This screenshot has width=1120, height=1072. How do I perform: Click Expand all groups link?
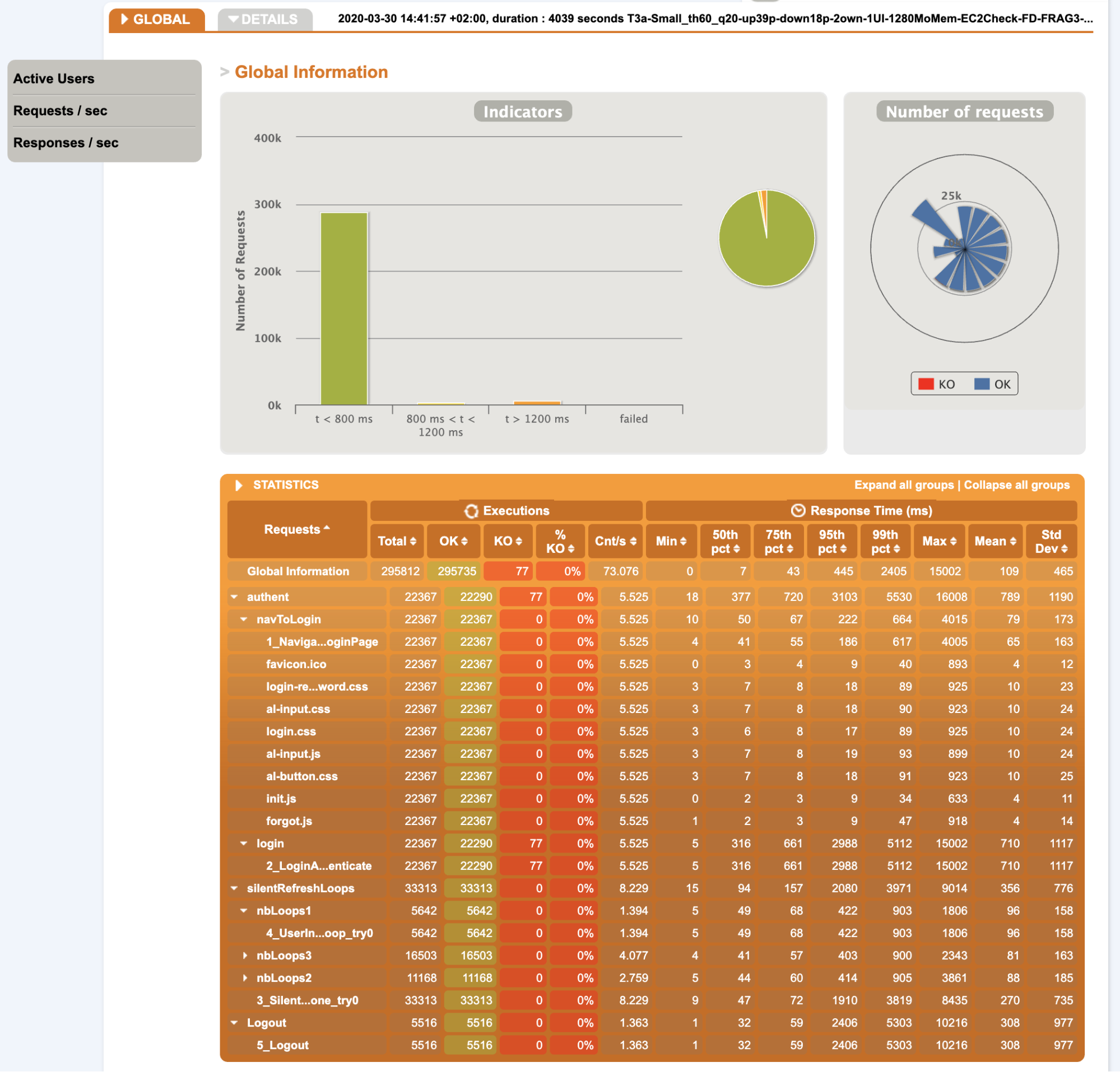coord(903,485)
